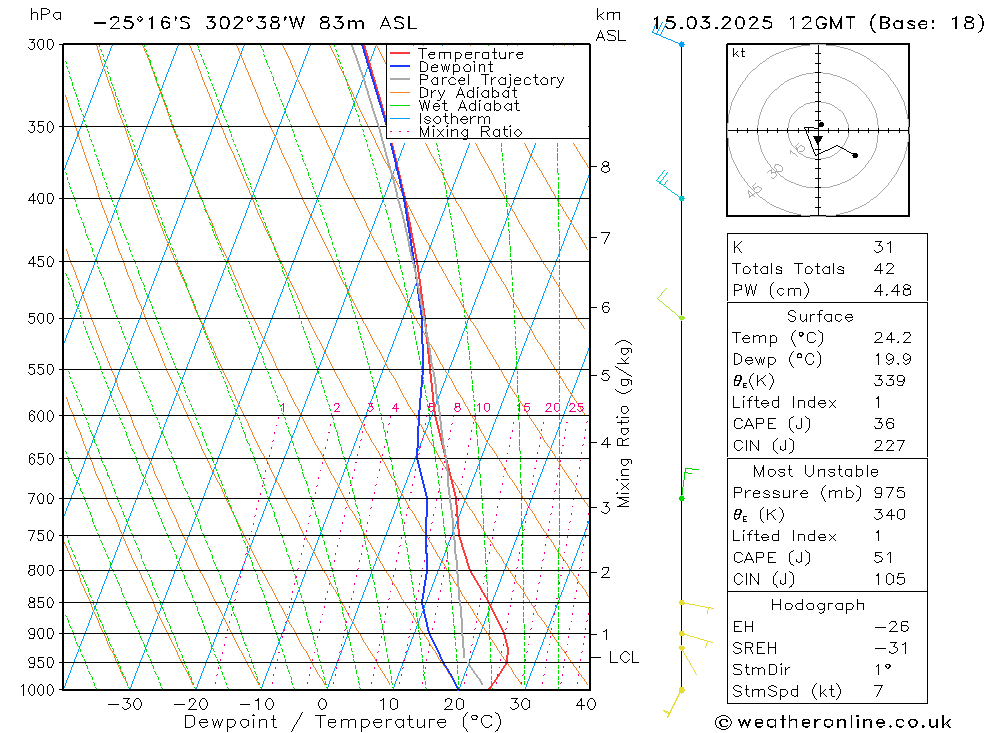The image size is (1000, 733).
Task: Click the 40 temperature axis label
Action: (x=585, y=704)
